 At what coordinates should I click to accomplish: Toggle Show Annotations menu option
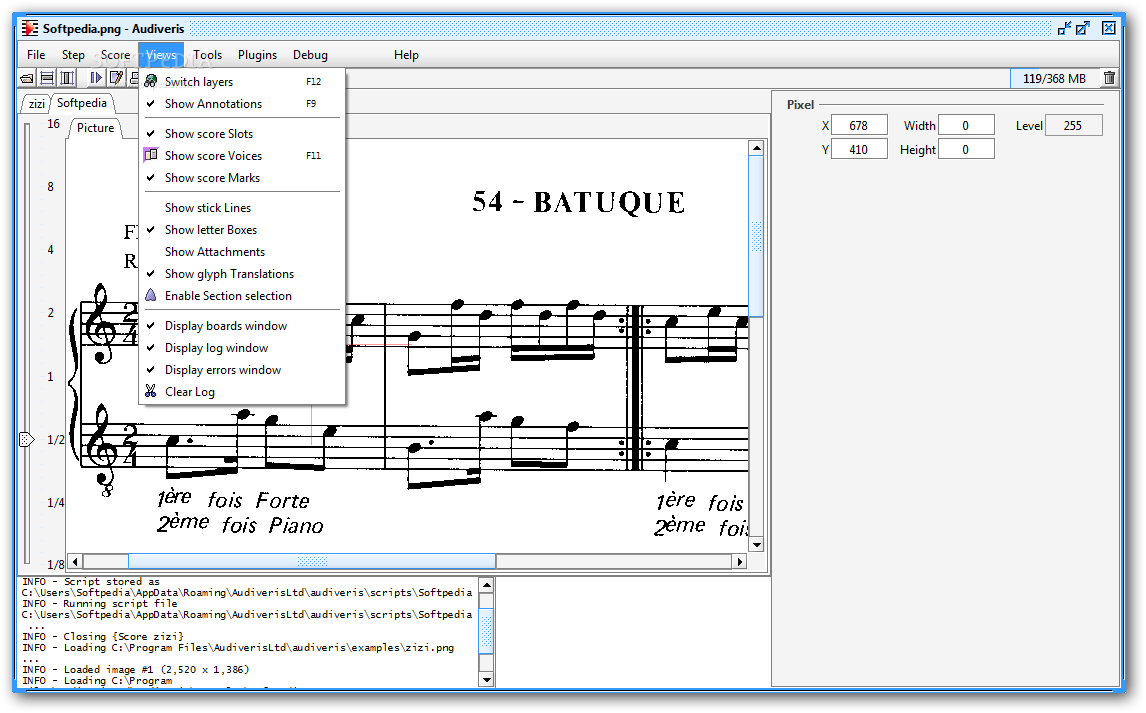(241, 104)
